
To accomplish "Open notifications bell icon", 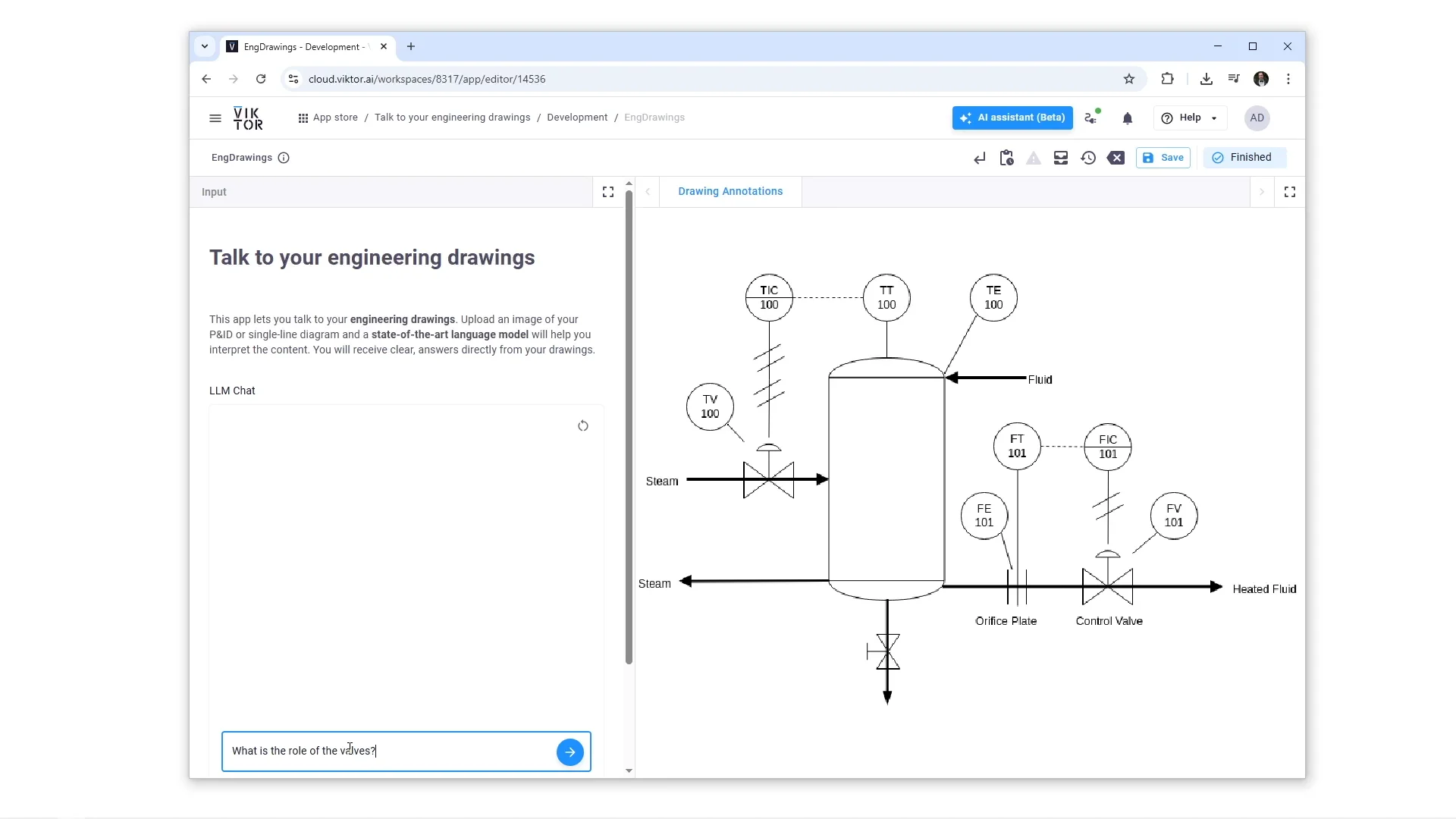I will [x=1128, y=118].
